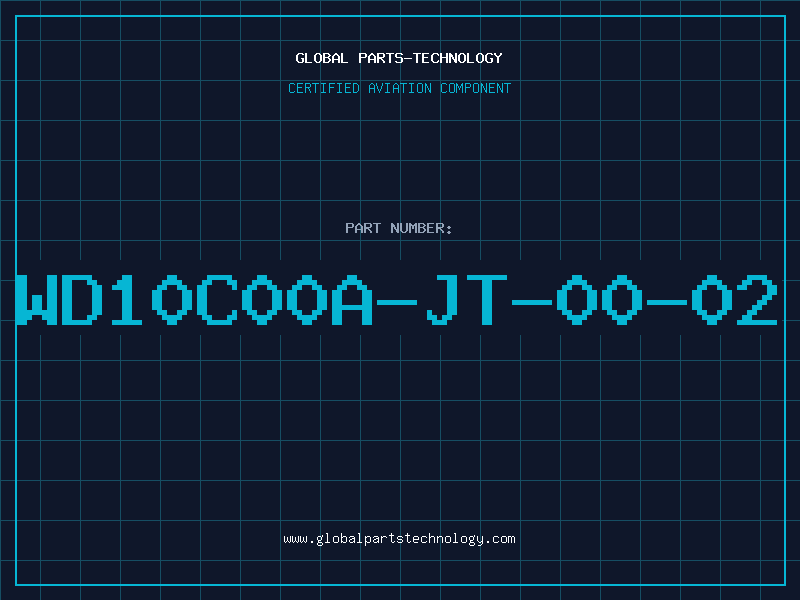Viewport: 800px width, 600px height.
Task: Select the letter A in the part number
Action: point(352,299)
